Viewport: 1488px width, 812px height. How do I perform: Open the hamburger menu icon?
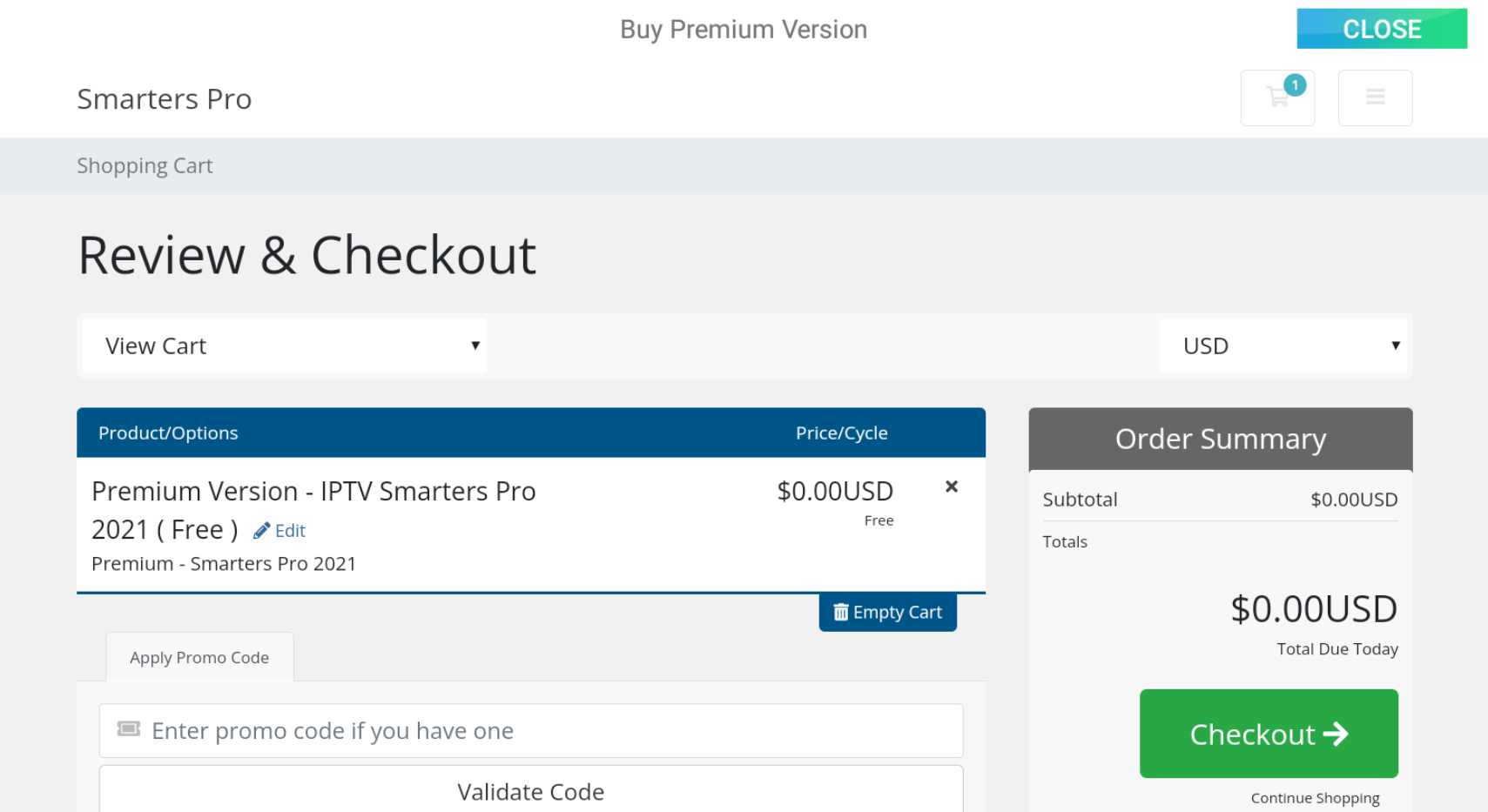pos(1375,97)
